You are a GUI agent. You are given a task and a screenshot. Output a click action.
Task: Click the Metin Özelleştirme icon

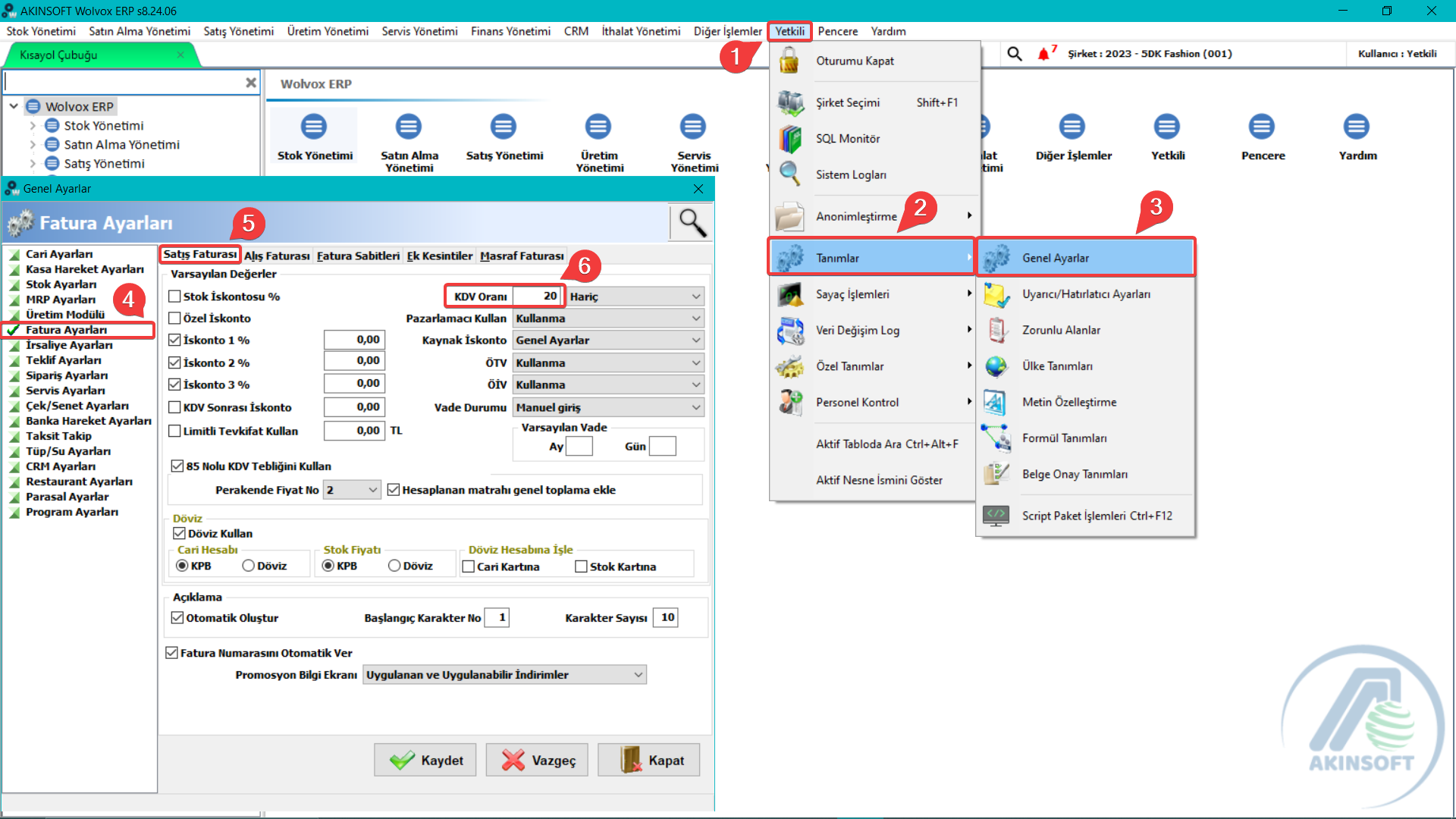[996, 402]
